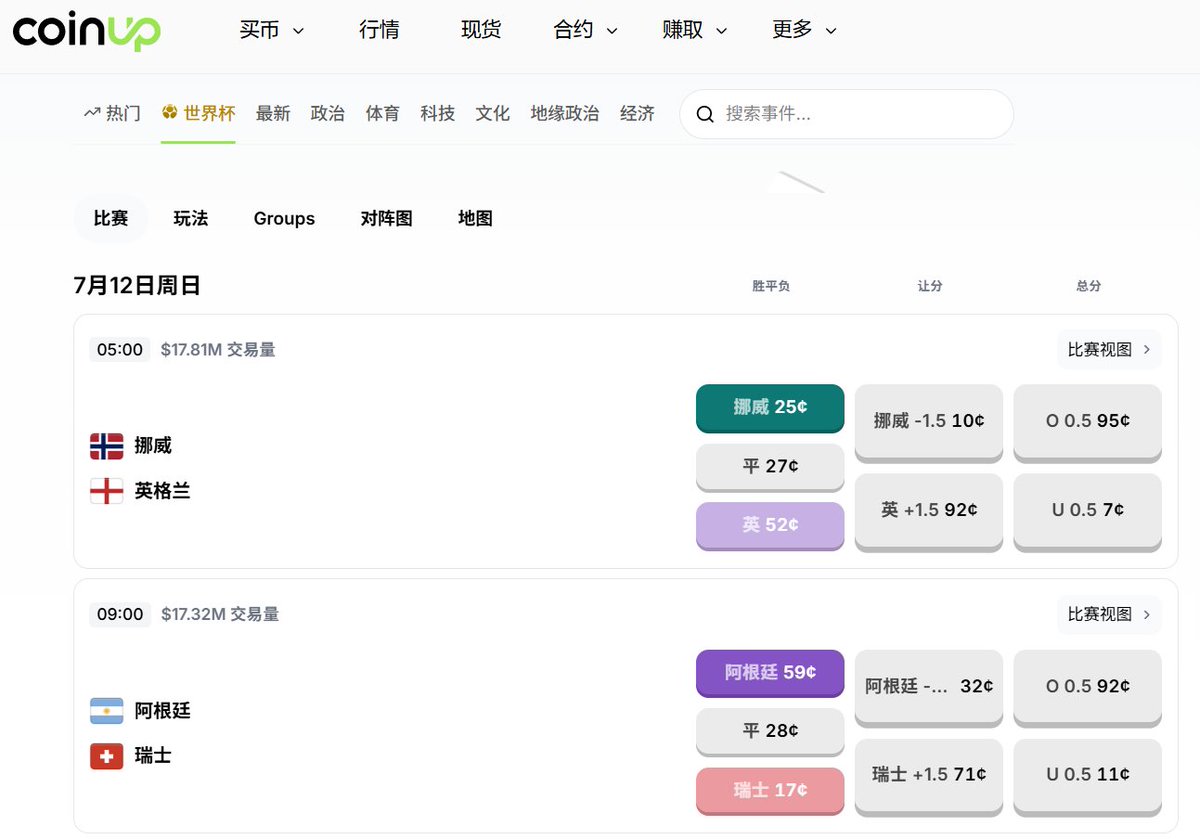This screenshot has height=839, width=1200.
Task: Pick the 阿根廷 59¢ win button
Action: 770,673
